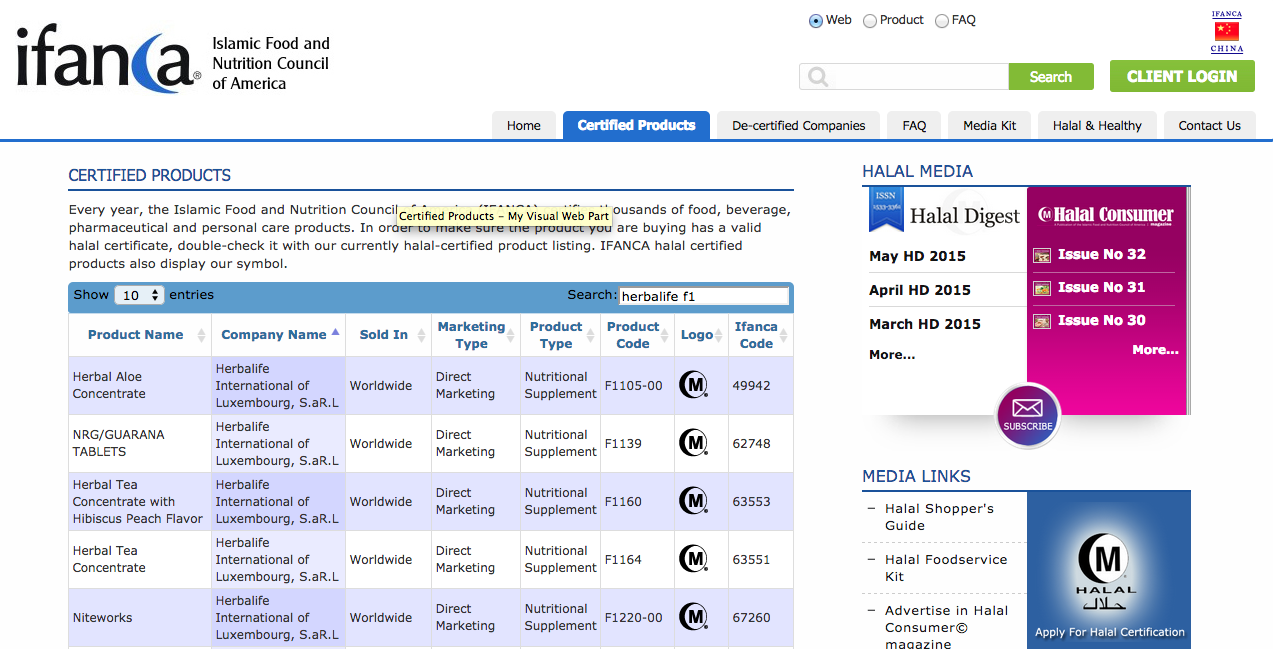Sort by Product Name column
Screen dimensions: 1273x649
[x=140, y=335]
